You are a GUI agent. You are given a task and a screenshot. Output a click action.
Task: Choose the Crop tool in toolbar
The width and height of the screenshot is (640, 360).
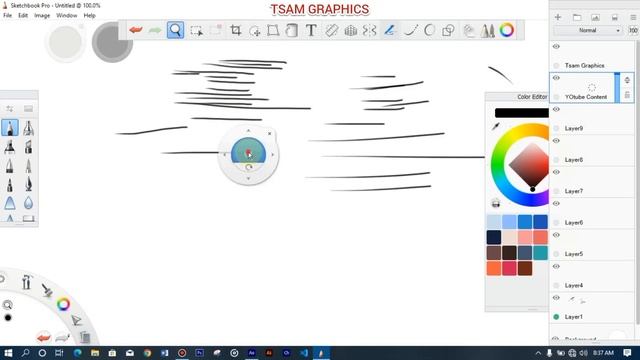(236, 30)
